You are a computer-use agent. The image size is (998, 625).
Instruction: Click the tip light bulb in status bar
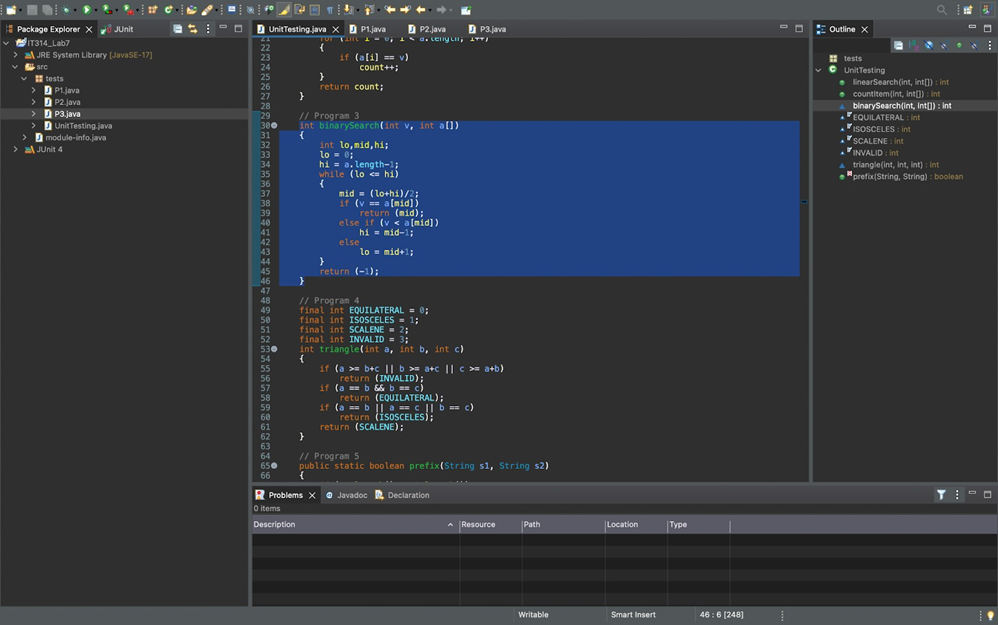point(990,615)
